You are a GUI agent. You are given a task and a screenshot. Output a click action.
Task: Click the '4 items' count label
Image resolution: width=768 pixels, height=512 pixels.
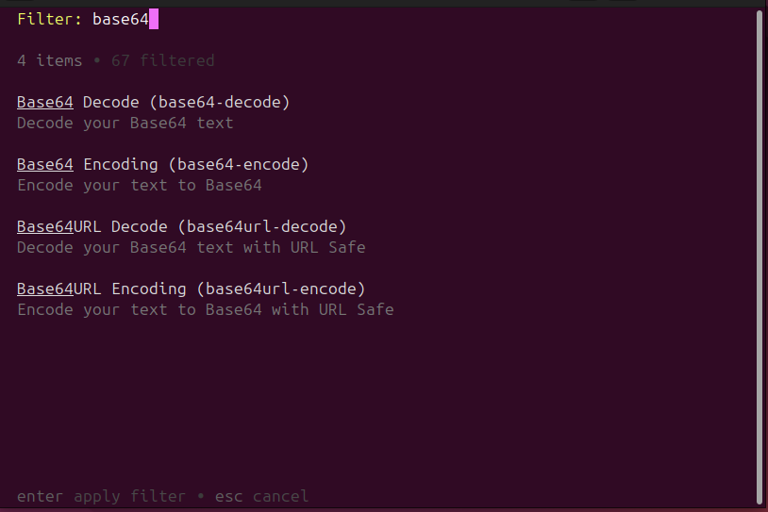[x=49, y=60]
